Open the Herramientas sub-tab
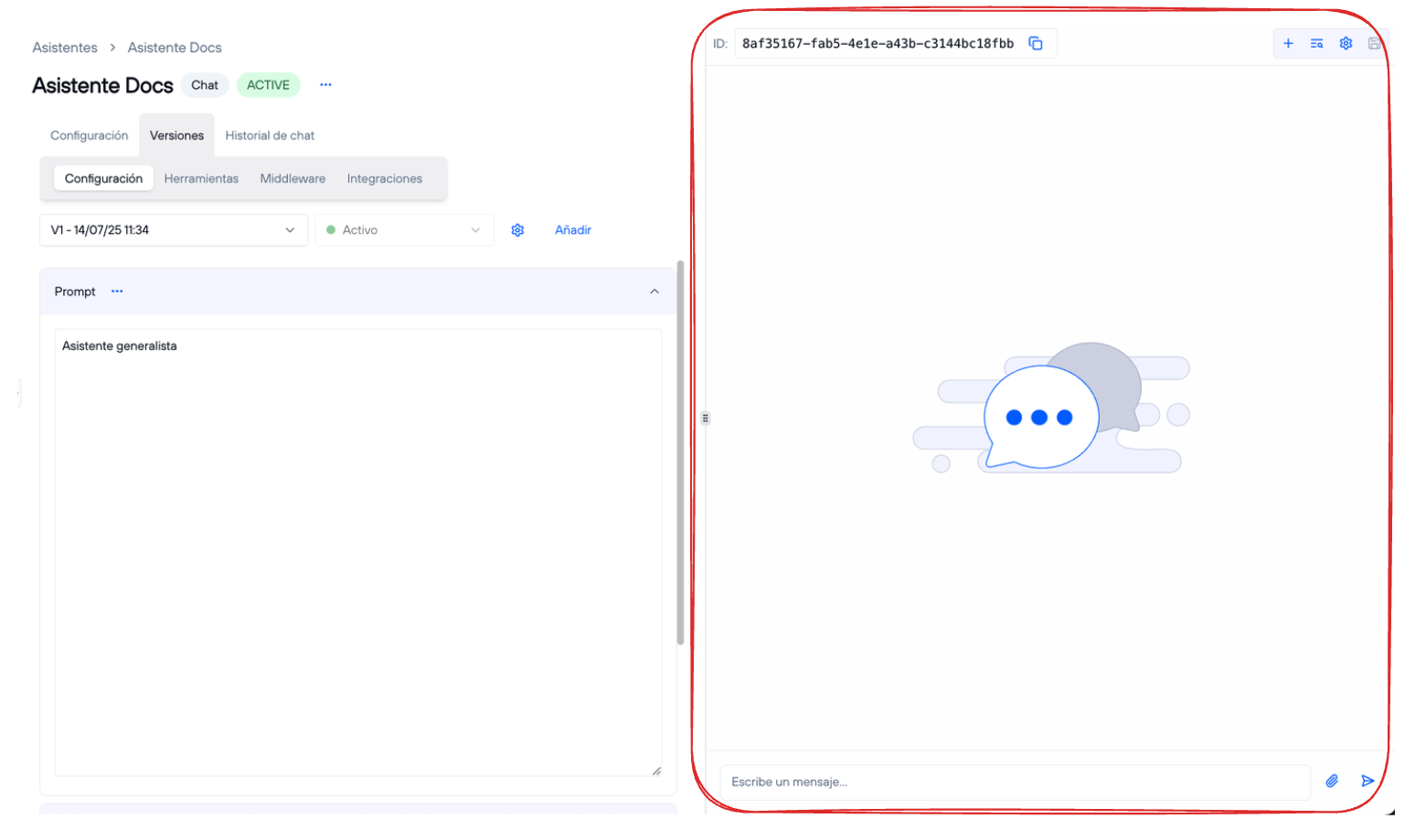1415x840 pixels. point(201,179)
